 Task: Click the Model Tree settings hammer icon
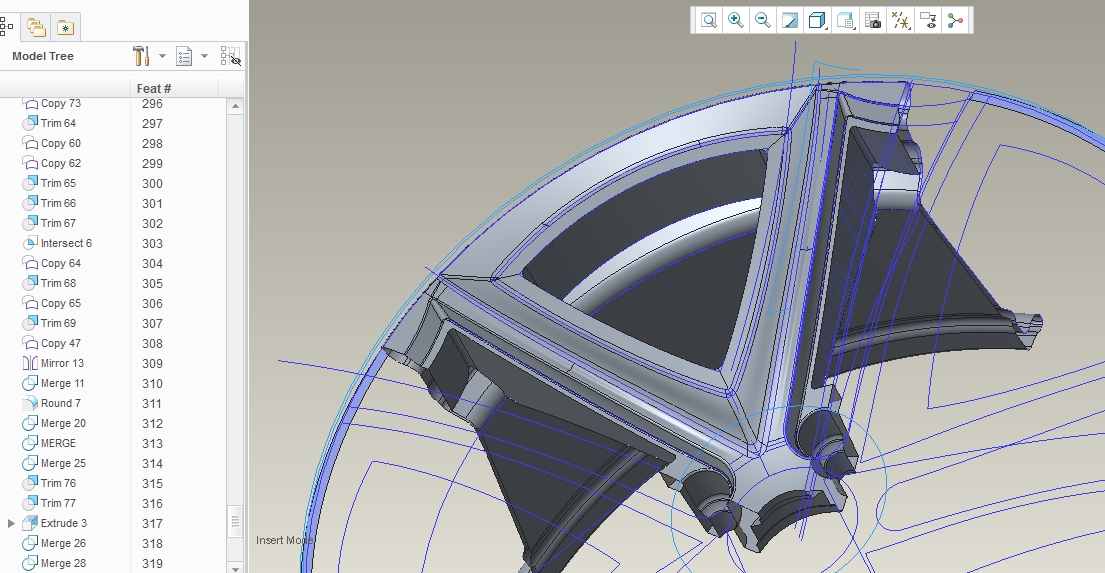(141, 56)
